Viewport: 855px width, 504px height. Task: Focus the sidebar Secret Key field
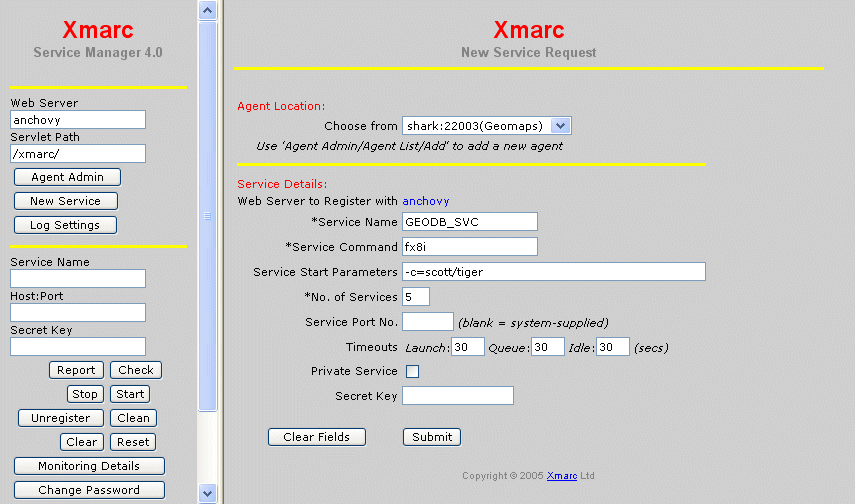tap(78, 346)
